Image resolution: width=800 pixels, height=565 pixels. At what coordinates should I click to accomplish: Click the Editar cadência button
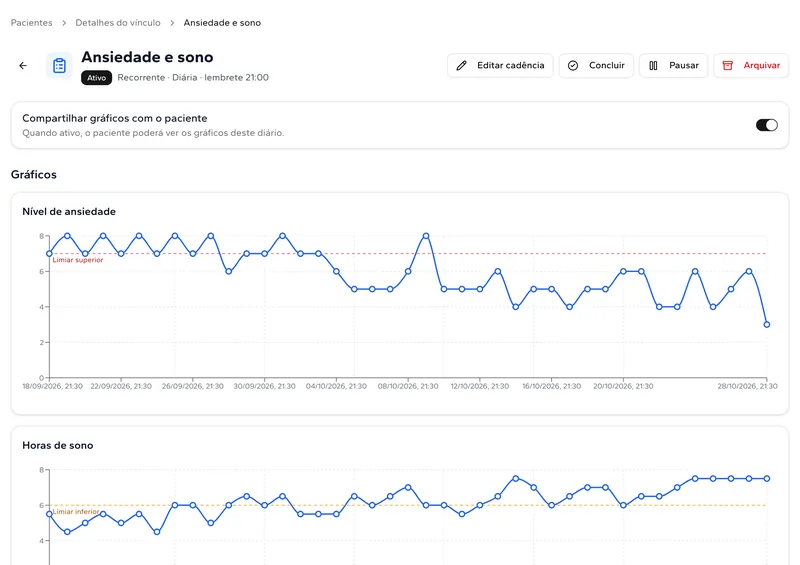pyautogui.click(x=500, y=65)
